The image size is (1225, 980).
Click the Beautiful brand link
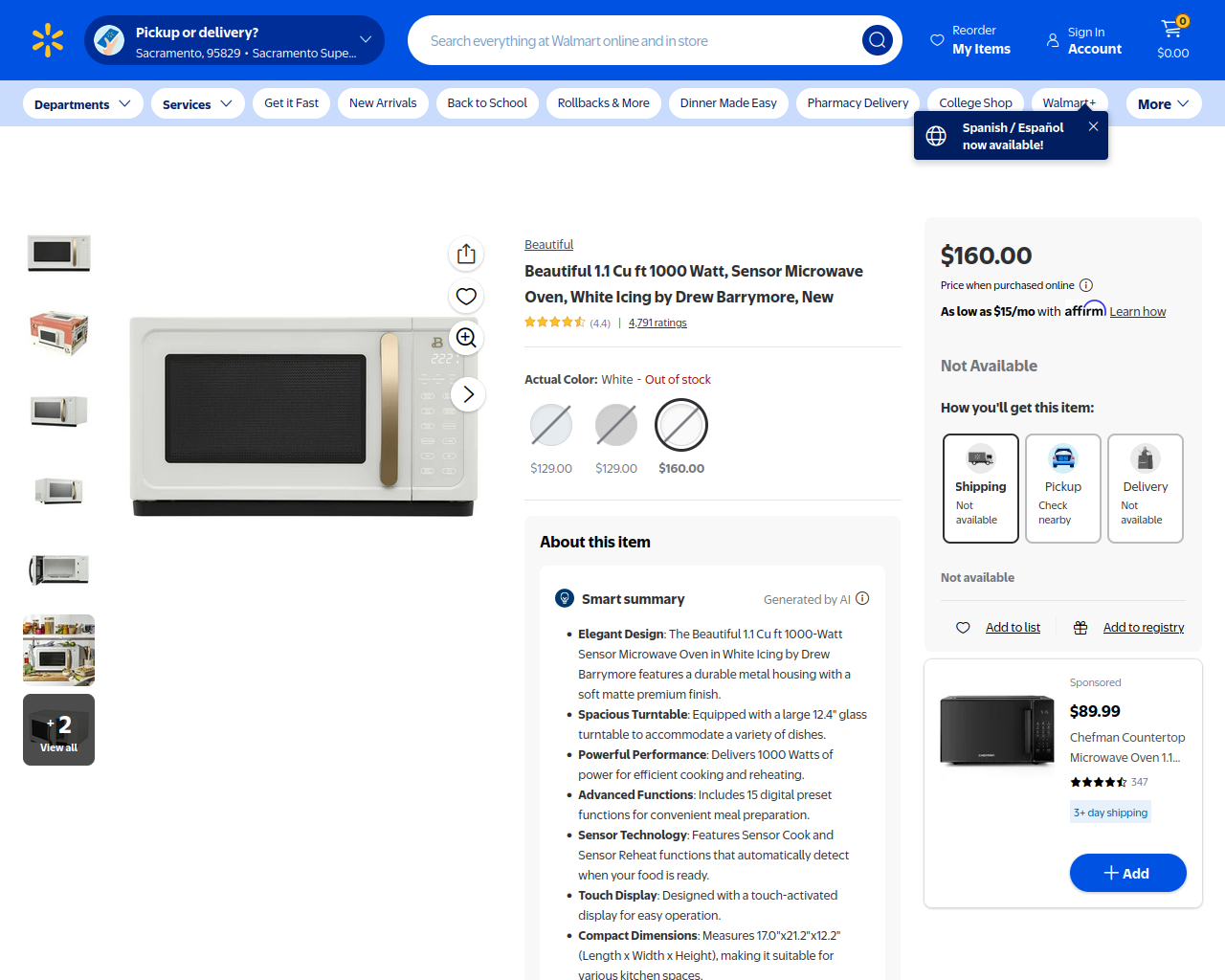click(548, 245)
